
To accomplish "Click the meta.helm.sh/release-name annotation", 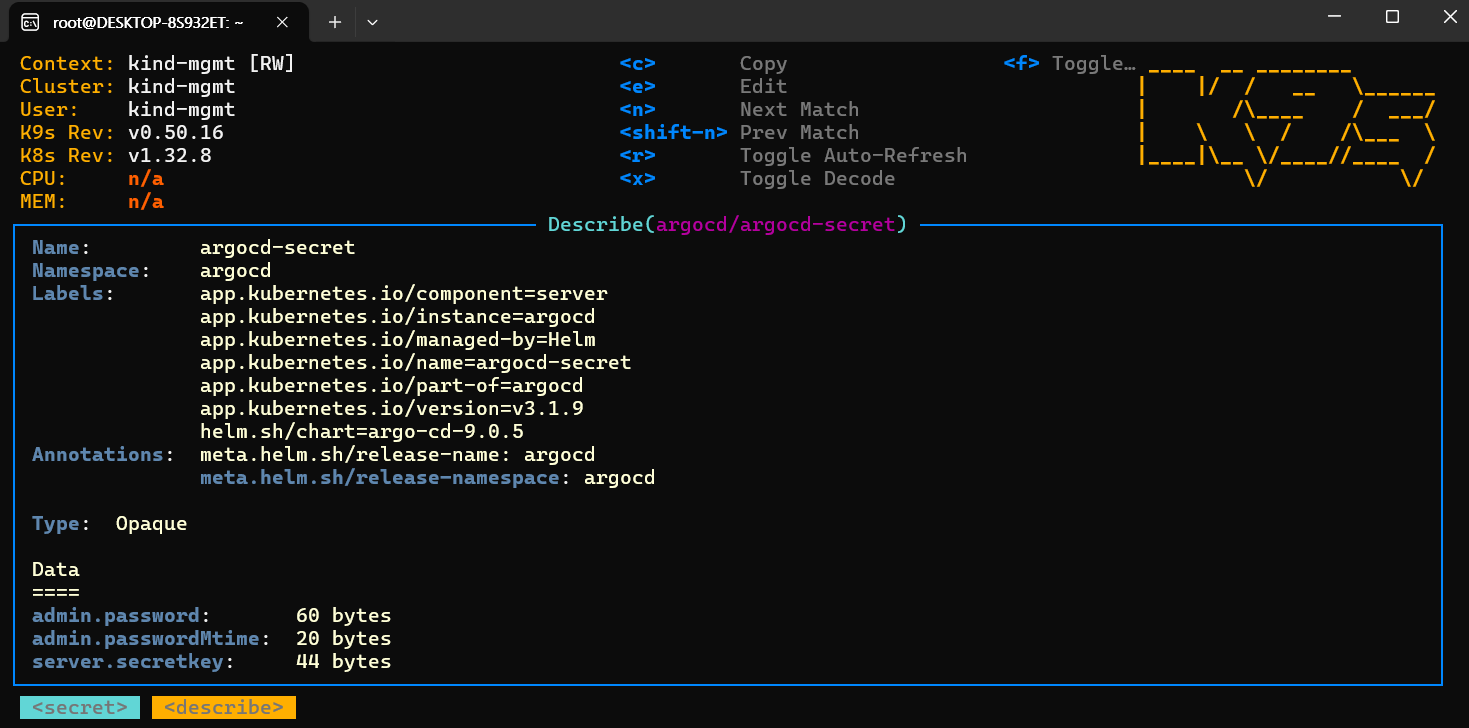I will pyautogui.click(x=397, y=455).
